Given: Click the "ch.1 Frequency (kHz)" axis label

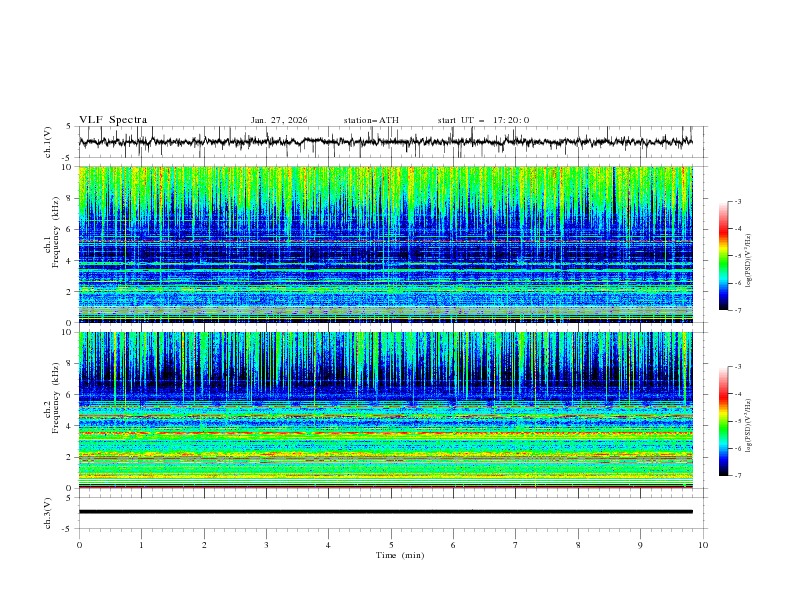Looking at the screenshot, I should 52,244.
